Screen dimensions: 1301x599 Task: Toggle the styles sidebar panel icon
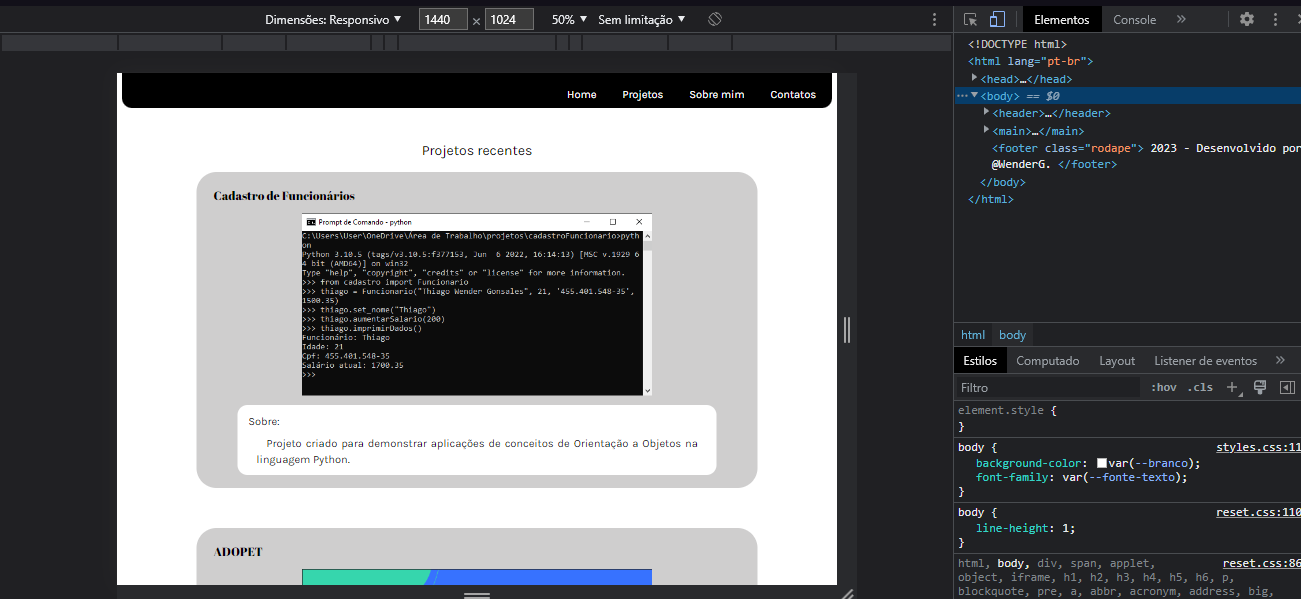pyautogui.click(x=1288, y=387)
